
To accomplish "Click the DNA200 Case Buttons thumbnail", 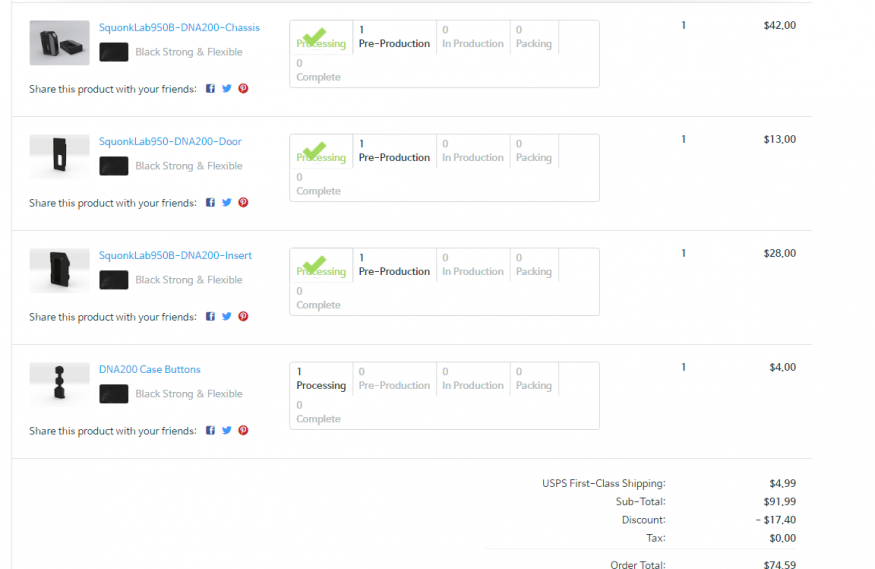I will (59, 385).
